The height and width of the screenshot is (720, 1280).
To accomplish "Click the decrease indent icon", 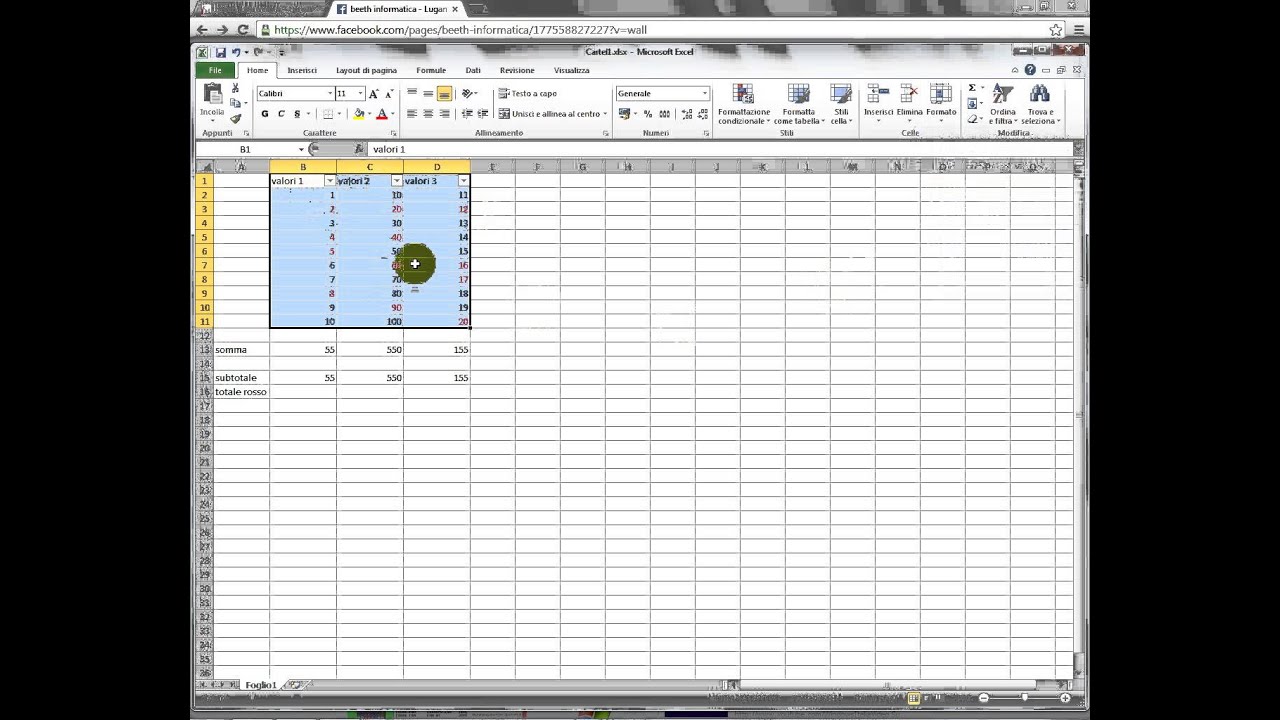I will (467, 114).
